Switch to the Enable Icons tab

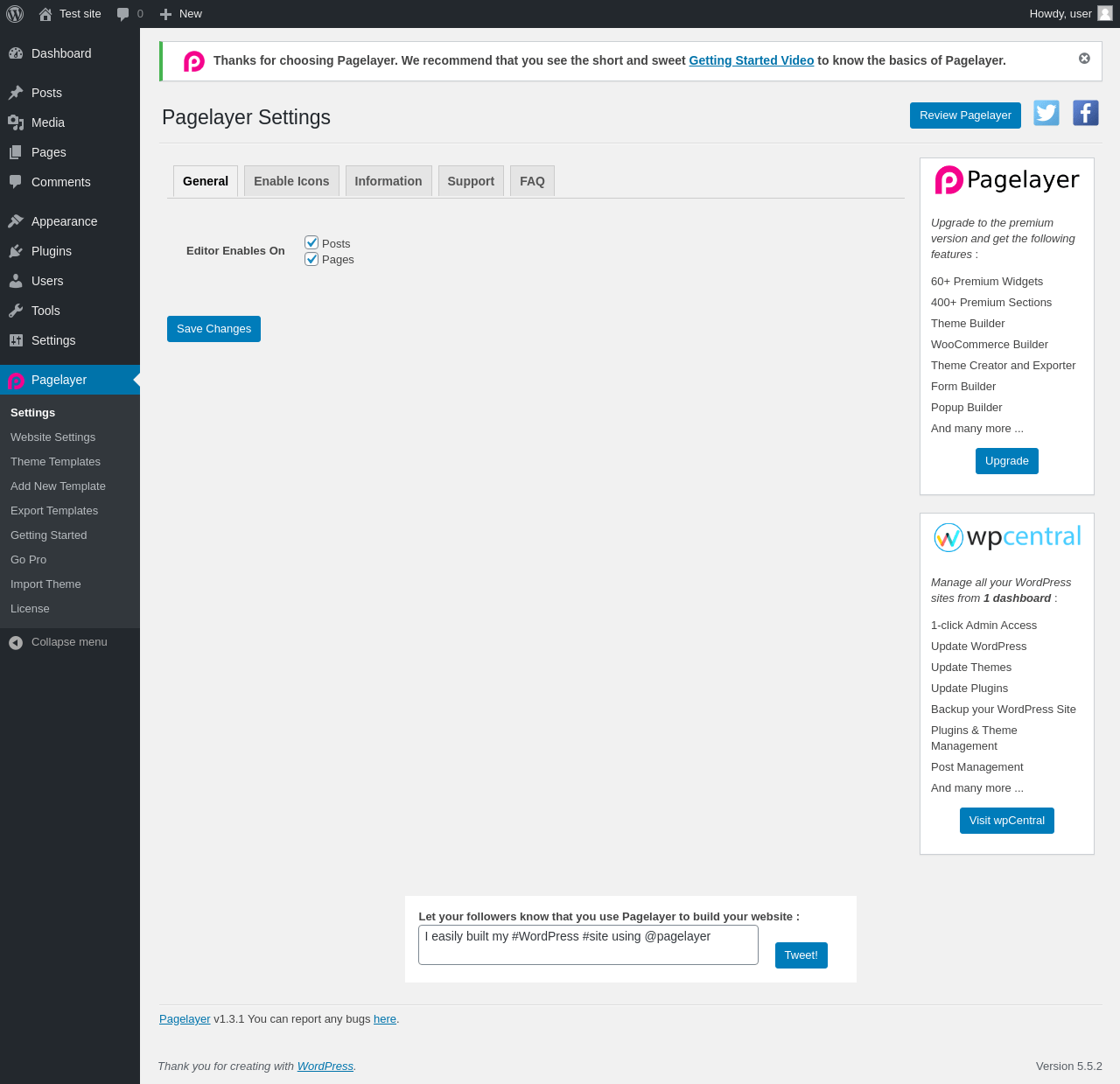coord(291,181)
